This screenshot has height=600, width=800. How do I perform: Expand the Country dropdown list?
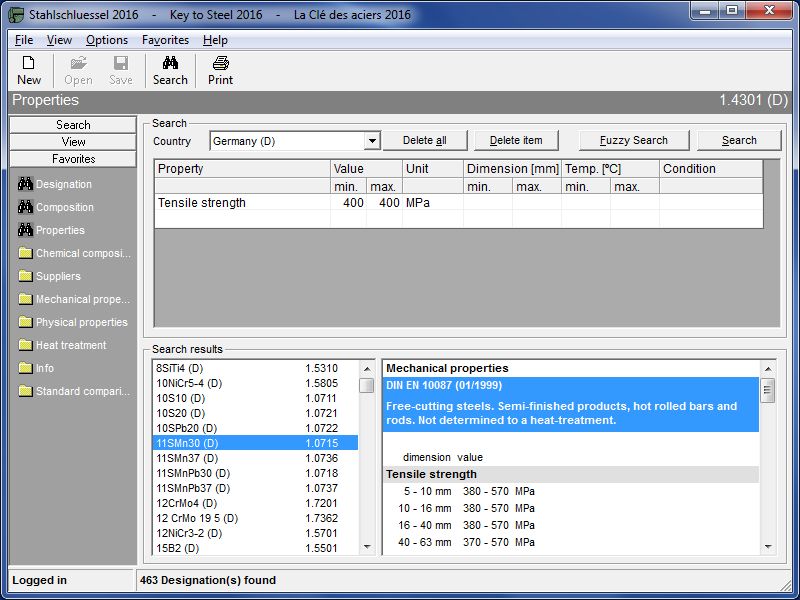[372, 141]
